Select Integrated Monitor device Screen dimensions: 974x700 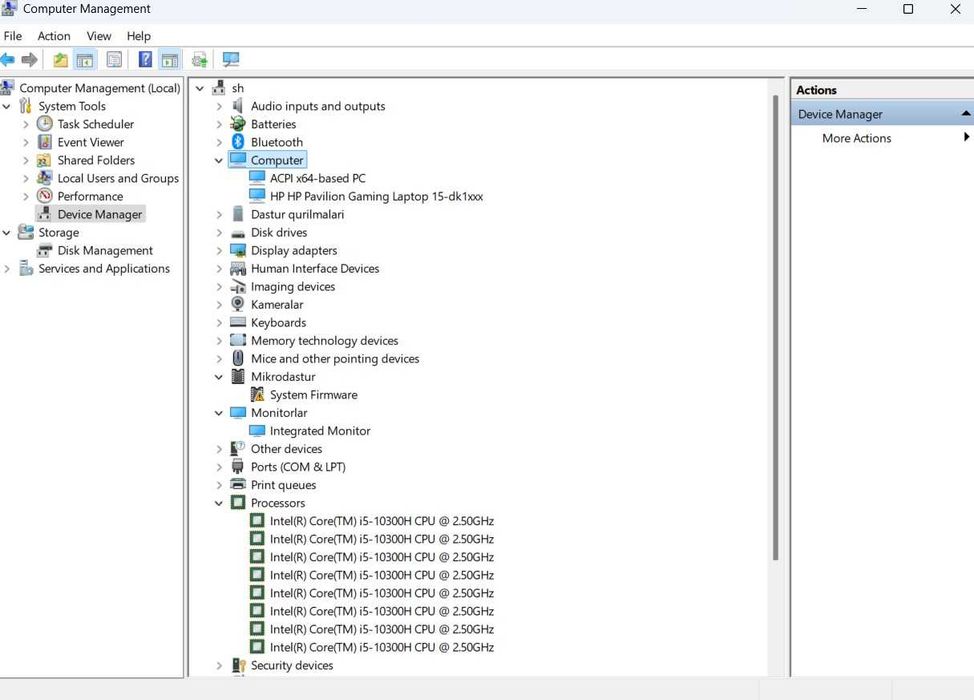pyautogui.click(x=320, y=430)
